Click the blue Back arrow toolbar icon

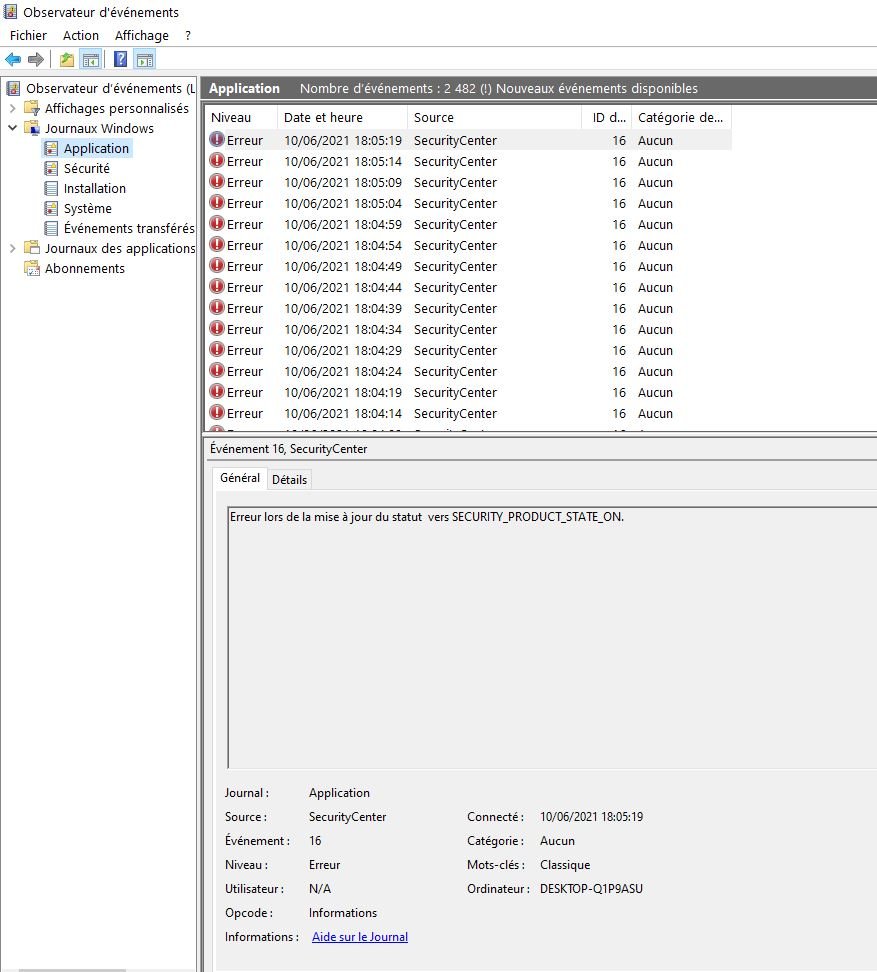tap(13, 59)
